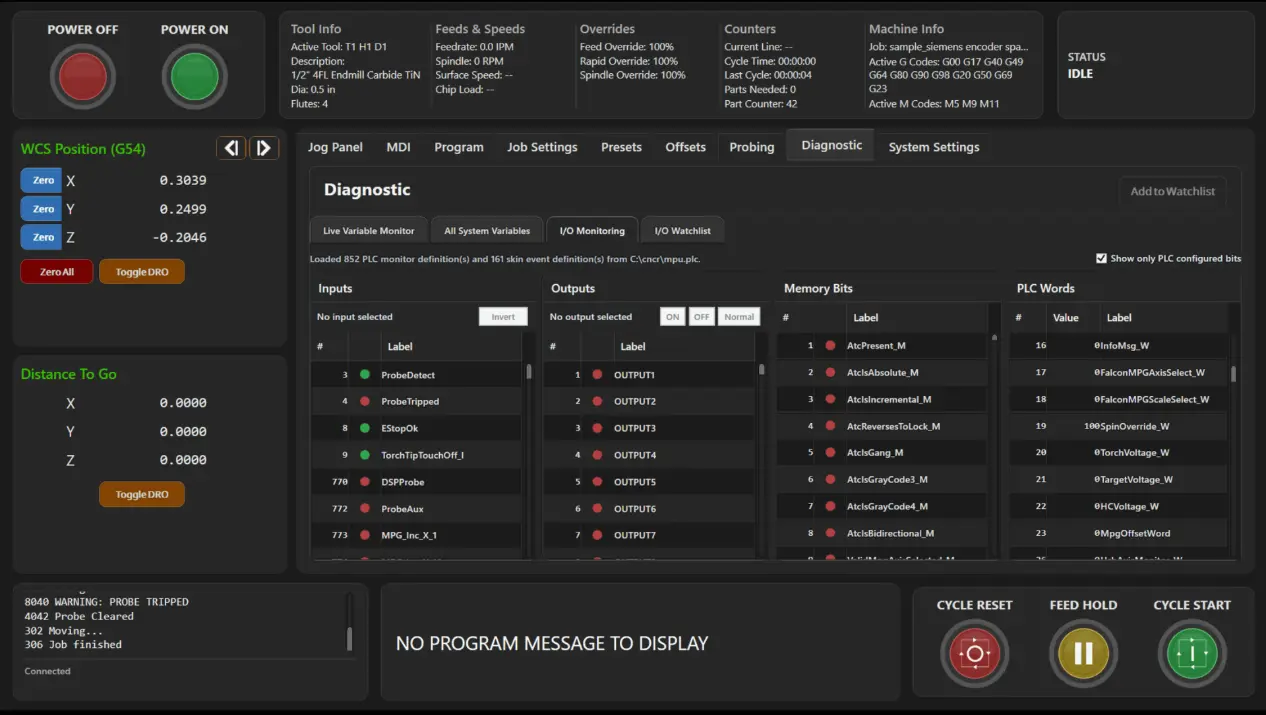Screen dimensions: 1266x715
Task: Toggle Show only PLC configured bits
Action: [1102, 258]
